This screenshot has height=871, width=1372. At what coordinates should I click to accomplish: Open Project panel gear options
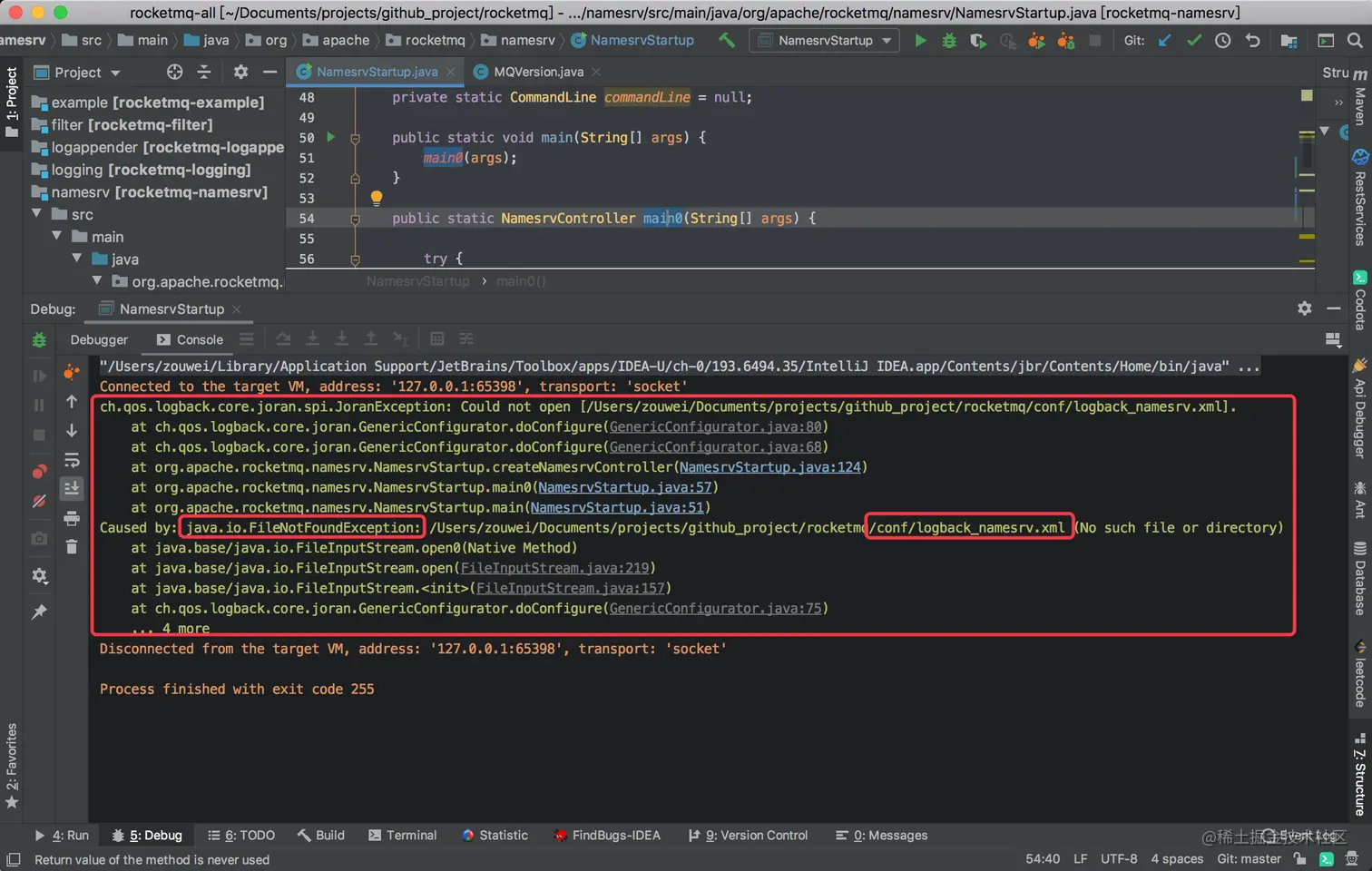pyautogui.click(x=240, y=72)
